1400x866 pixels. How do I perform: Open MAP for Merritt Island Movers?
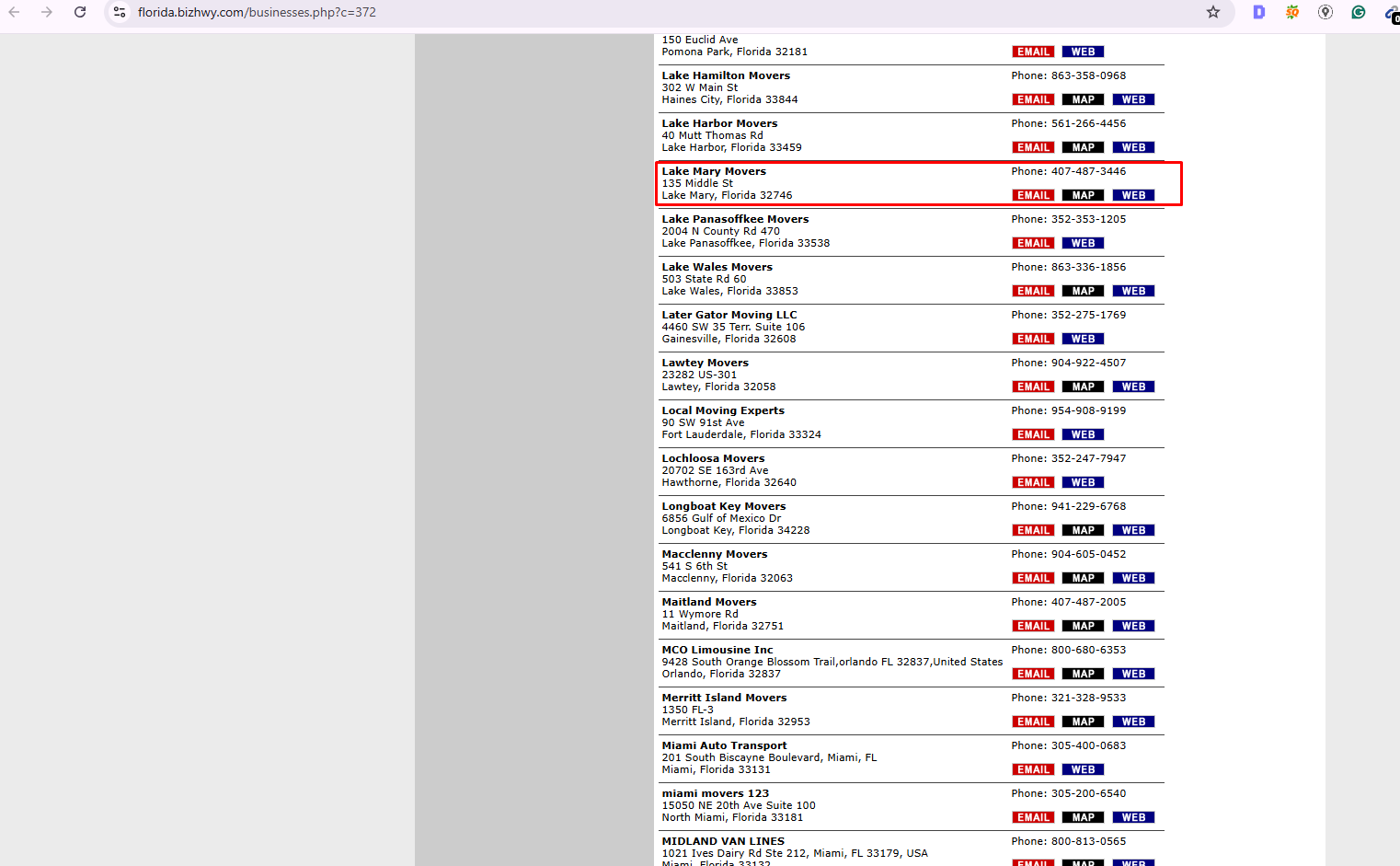(x=1084, y=722)
